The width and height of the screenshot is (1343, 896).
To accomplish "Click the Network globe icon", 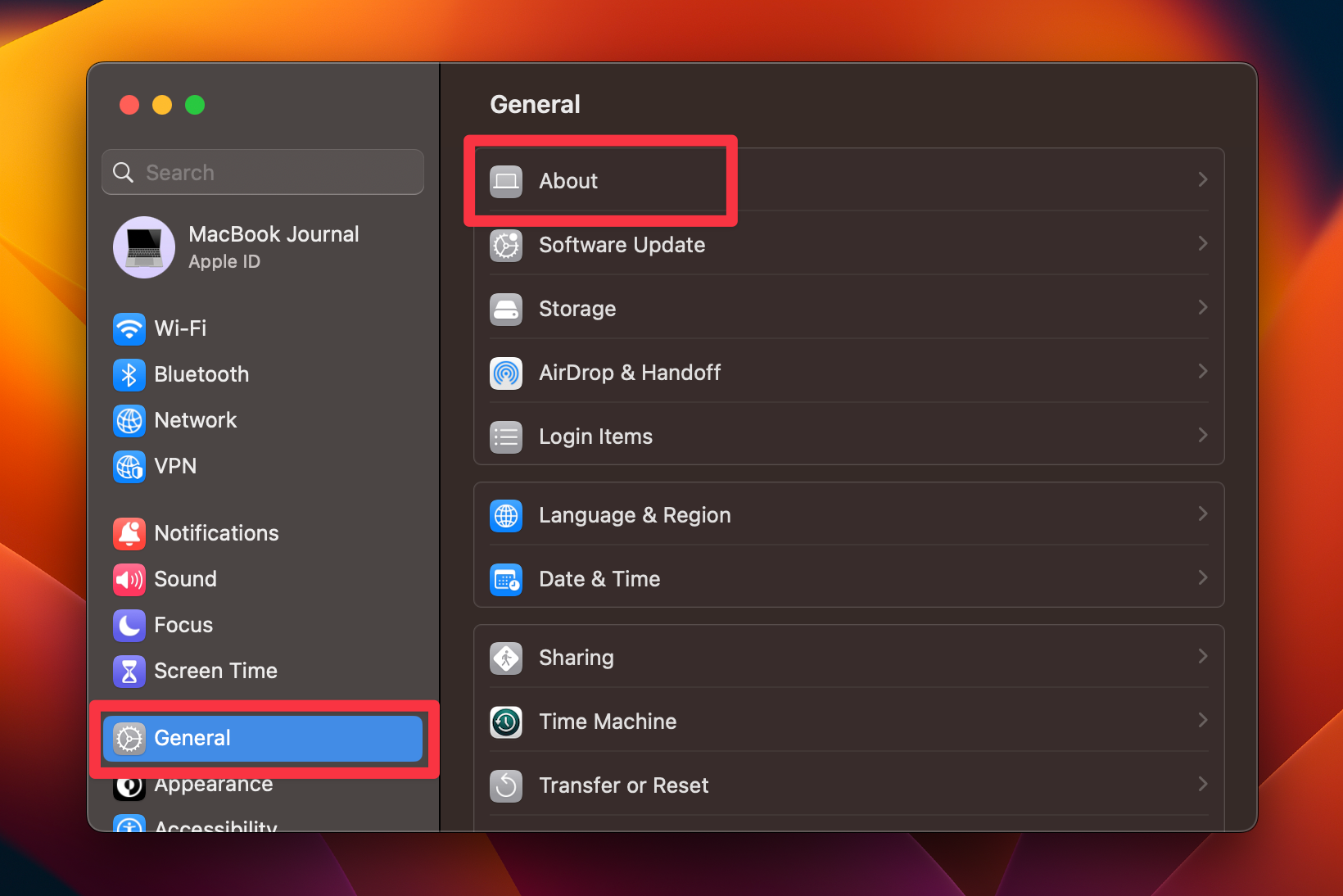I will click(129, 420).
